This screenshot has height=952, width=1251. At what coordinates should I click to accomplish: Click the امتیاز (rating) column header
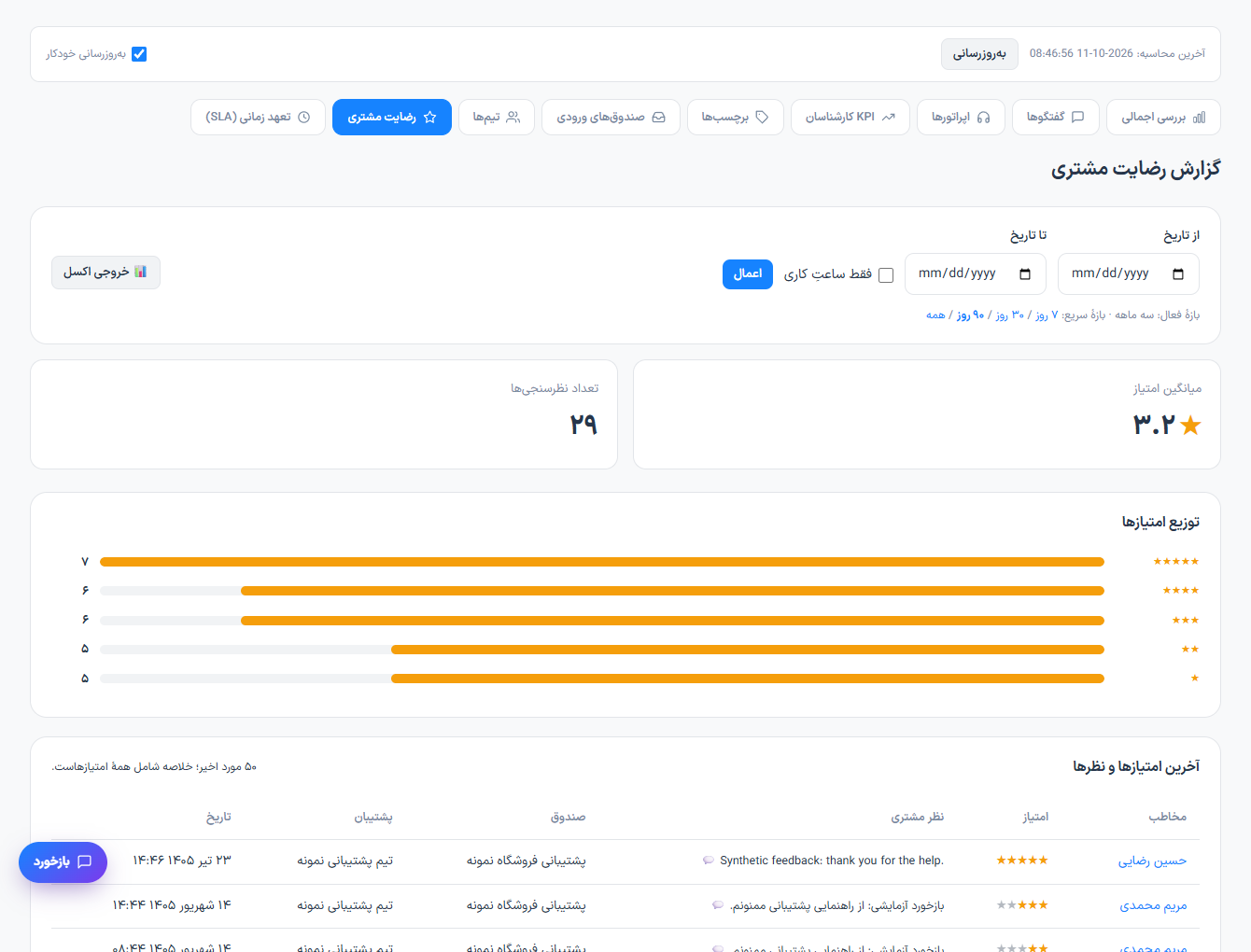(x=1035, y=817)
